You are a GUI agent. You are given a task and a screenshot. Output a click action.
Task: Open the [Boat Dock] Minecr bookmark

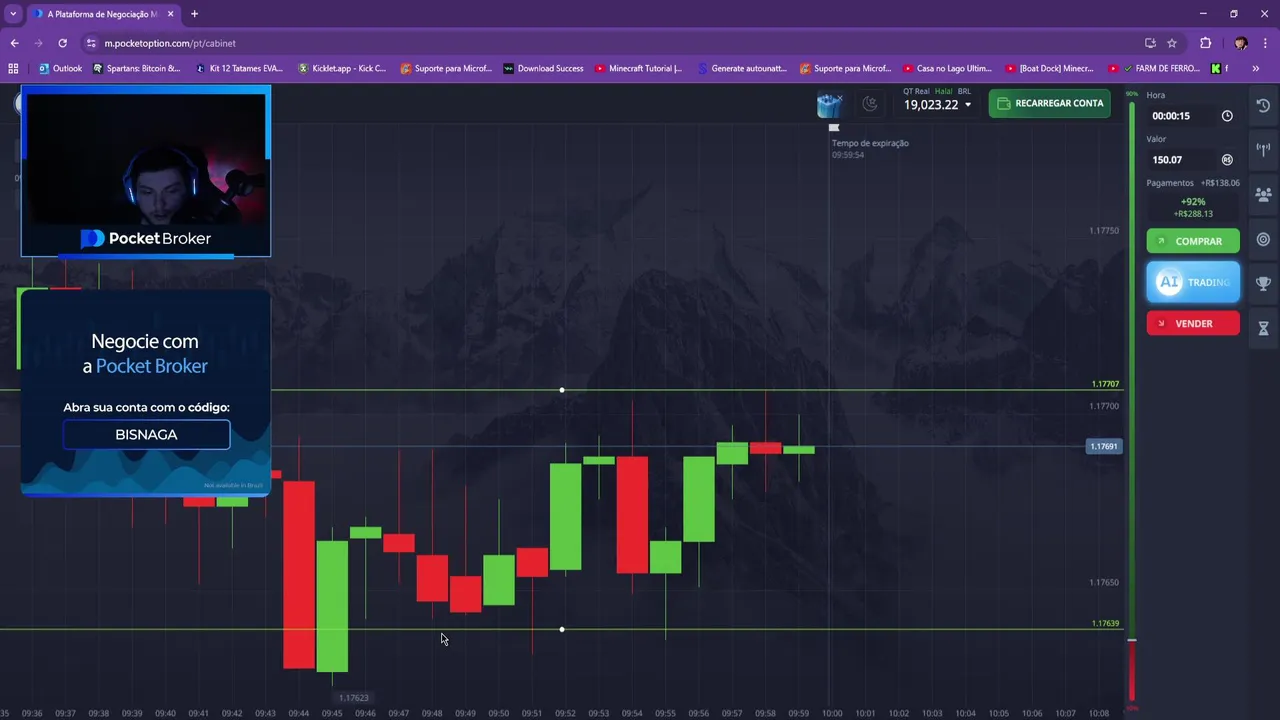pyautogui.click(x=1050, y=68)
